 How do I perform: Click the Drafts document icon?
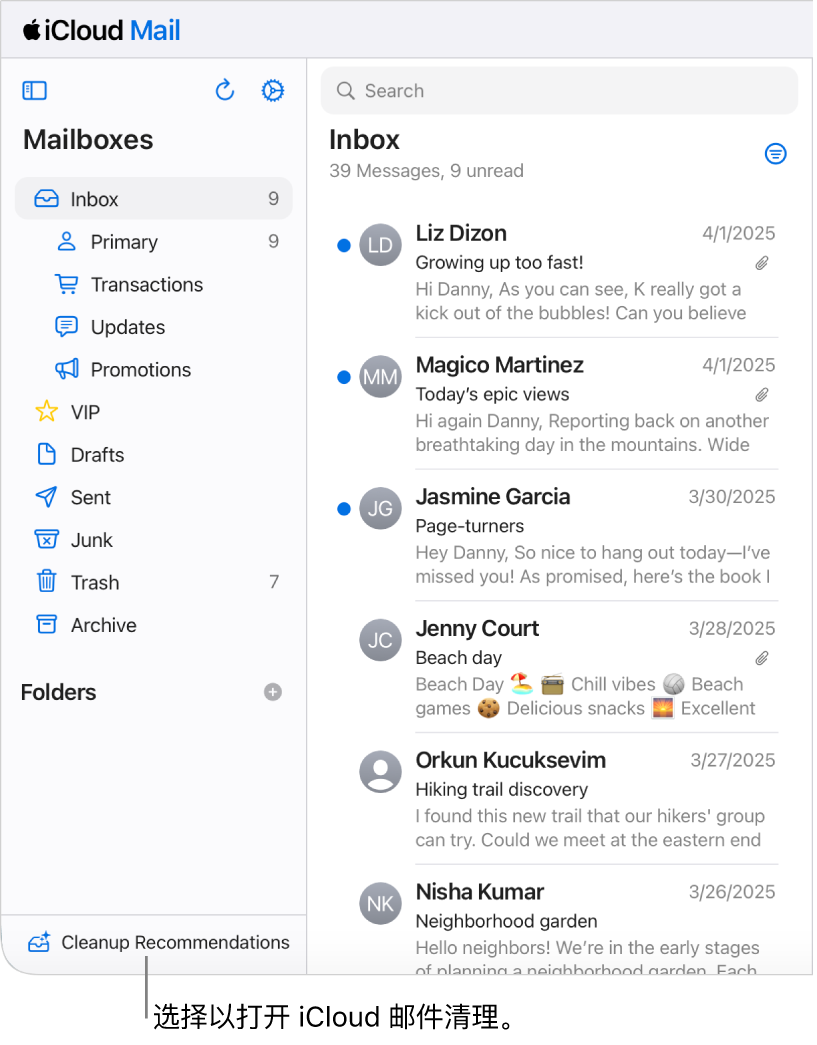pos(47,454)
